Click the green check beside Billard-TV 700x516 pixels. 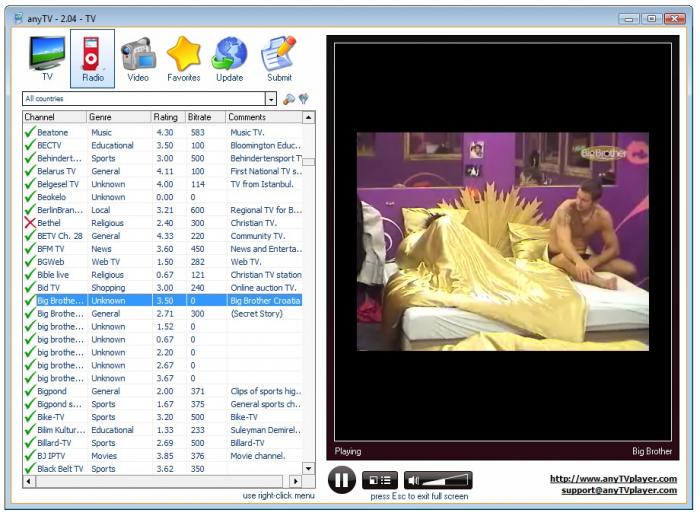coord(30,443)
